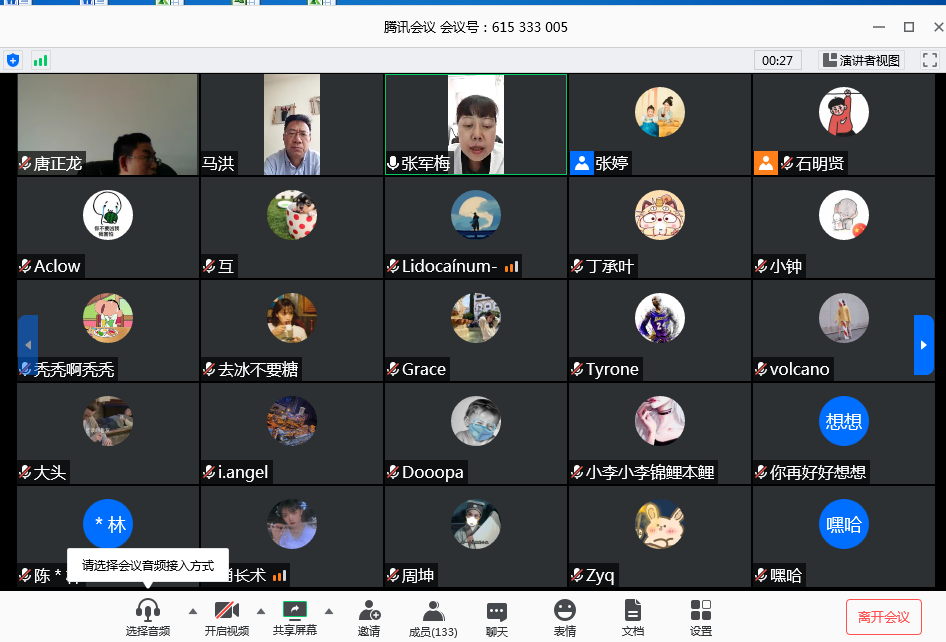Click 共享屏幕 share screen button
Screen dimensions: 946x642
(295, 616)
